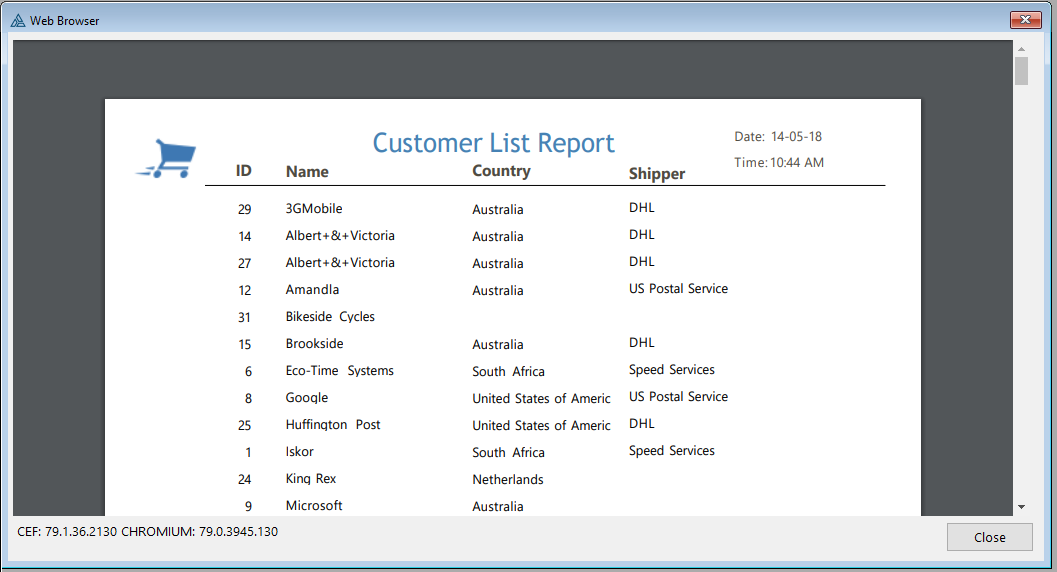Select the 3GMobile customer name

314,209
